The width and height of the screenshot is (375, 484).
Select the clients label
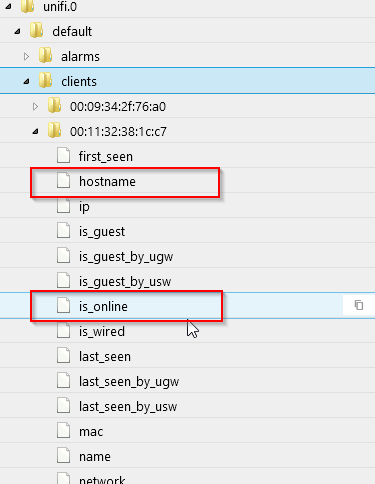(x=79, y=82)
